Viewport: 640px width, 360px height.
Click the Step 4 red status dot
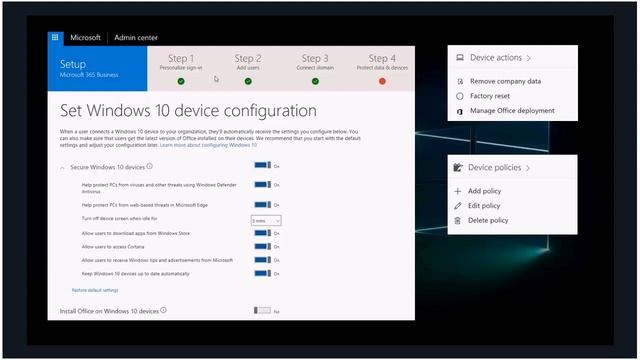point(382,81)
